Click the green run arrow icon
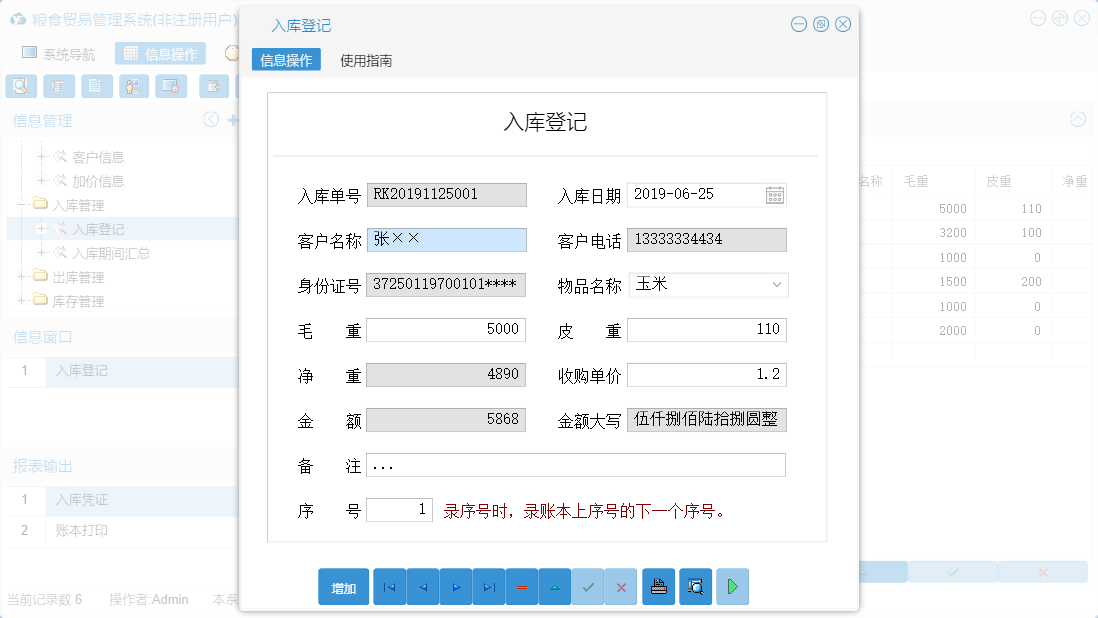 tap(731, 587)
